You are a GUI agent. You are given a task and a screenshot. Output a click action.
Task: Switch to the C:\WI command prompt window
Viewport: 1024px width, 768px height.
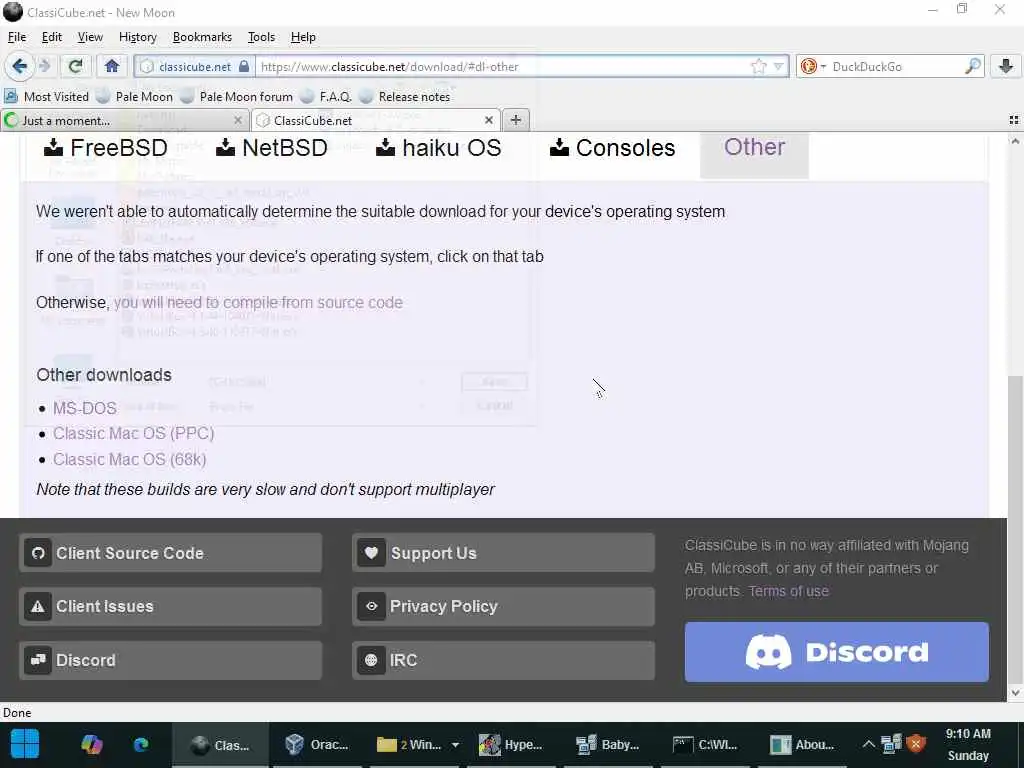(705, 744)
